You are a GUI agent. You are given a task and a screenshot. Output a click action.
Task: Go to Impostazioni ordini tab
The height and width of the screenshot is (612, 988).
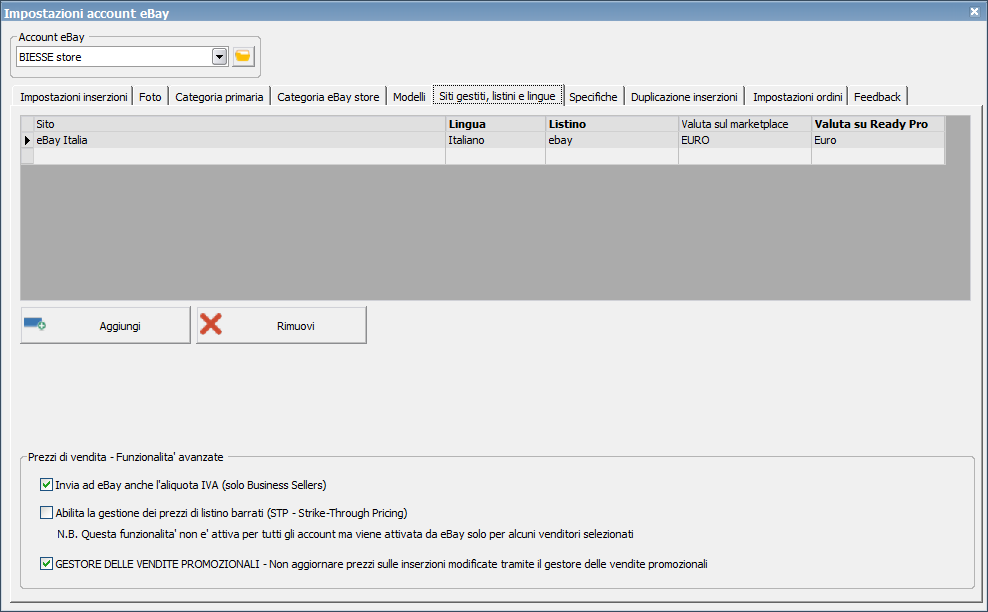[797, 96]
